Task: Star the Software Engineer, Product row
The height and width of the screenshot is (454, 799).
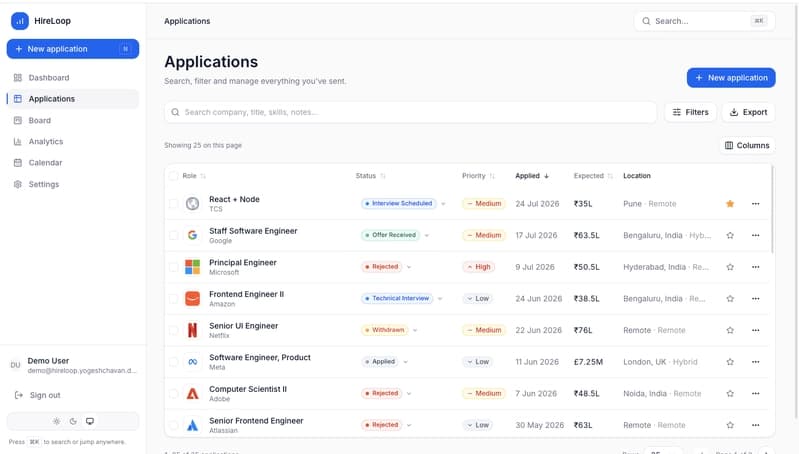Action: point(730,362)
